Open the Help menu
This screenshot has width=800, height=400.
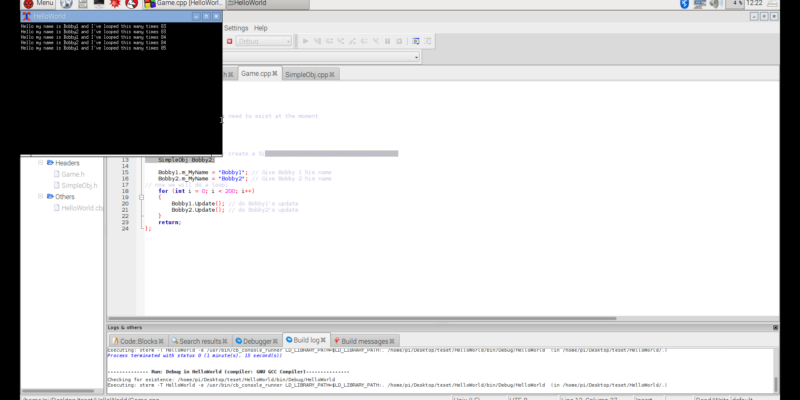(261, 28)
